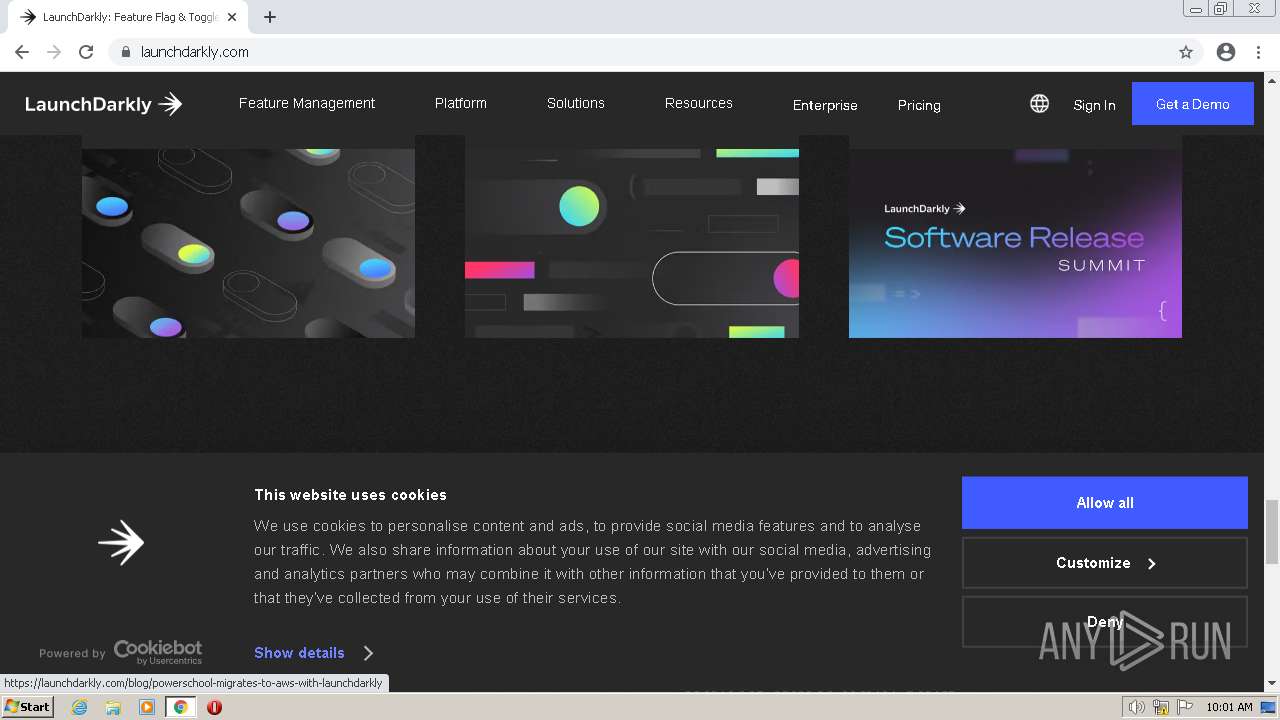
Task: Go to Enterprise page
Action: coord(825,105)
